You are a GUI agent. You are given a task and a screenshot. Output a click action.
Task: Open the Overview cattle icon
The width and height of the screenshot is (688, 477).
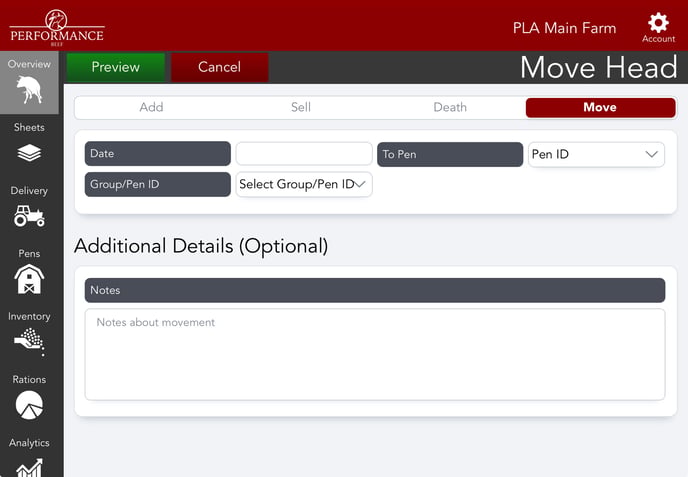30,90
